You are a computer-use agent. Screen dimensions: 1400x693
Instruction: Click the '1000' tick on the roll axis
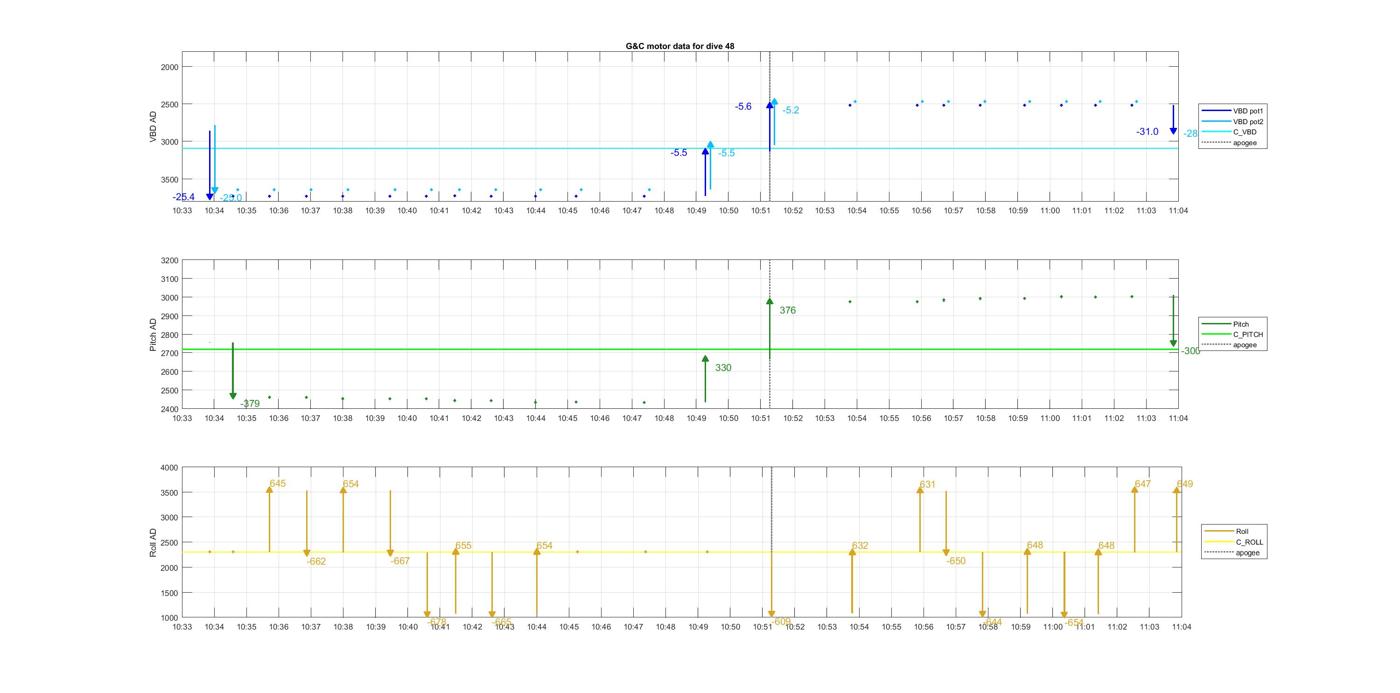tap(169, 618)
